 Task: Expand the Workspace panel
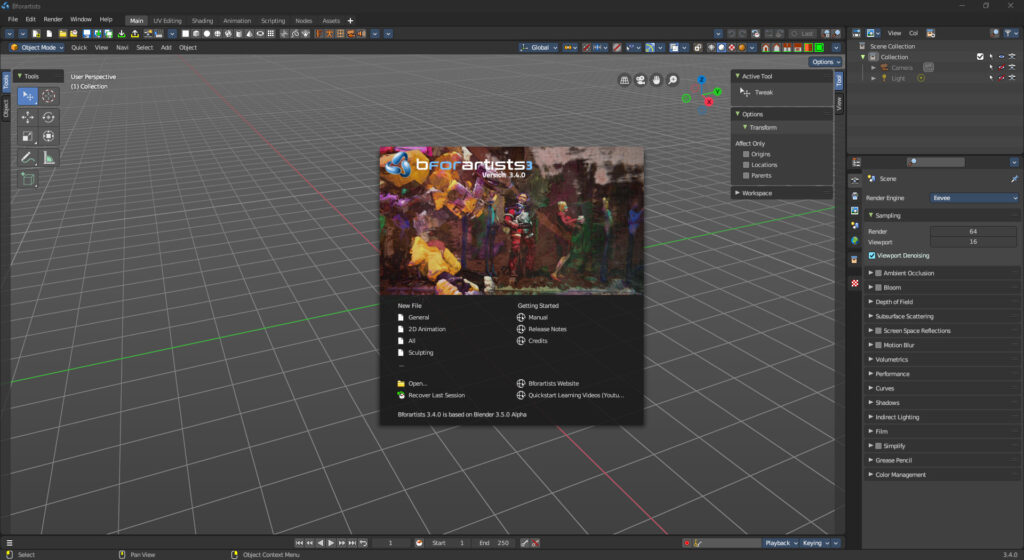(782, 193)
